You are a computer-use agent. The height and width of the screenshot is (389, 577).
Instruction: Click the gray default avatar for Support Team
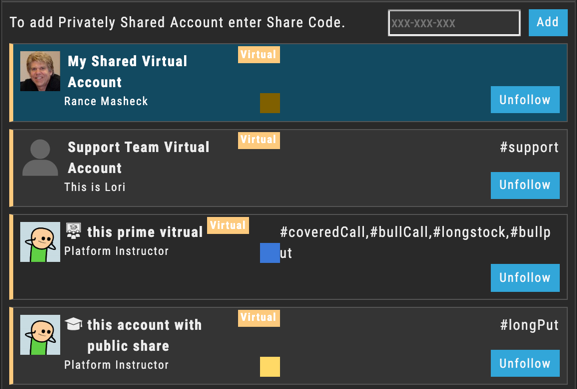pyautogui.click(x=40, y=157)
